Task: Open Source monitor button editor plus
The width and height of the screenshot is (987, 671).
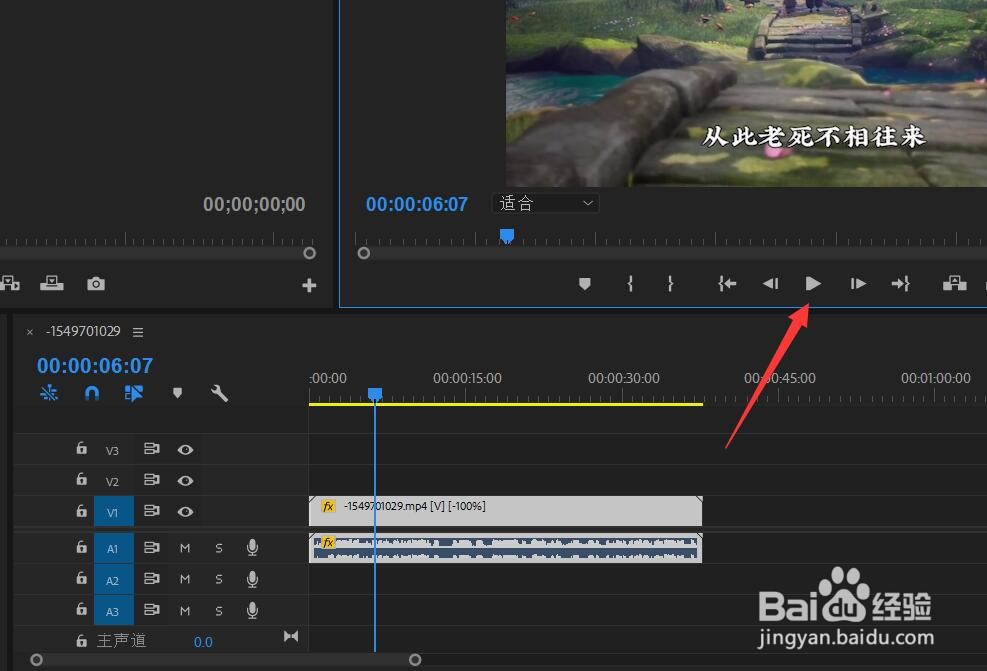Action: [x=309, y=285]
